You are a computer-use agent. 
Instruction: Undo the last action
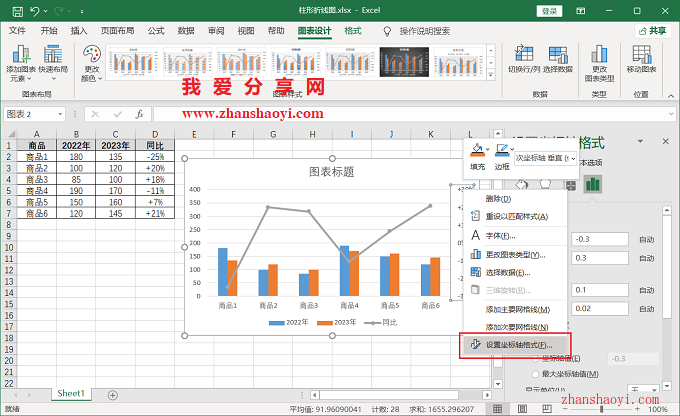click(x=35, y=11)
